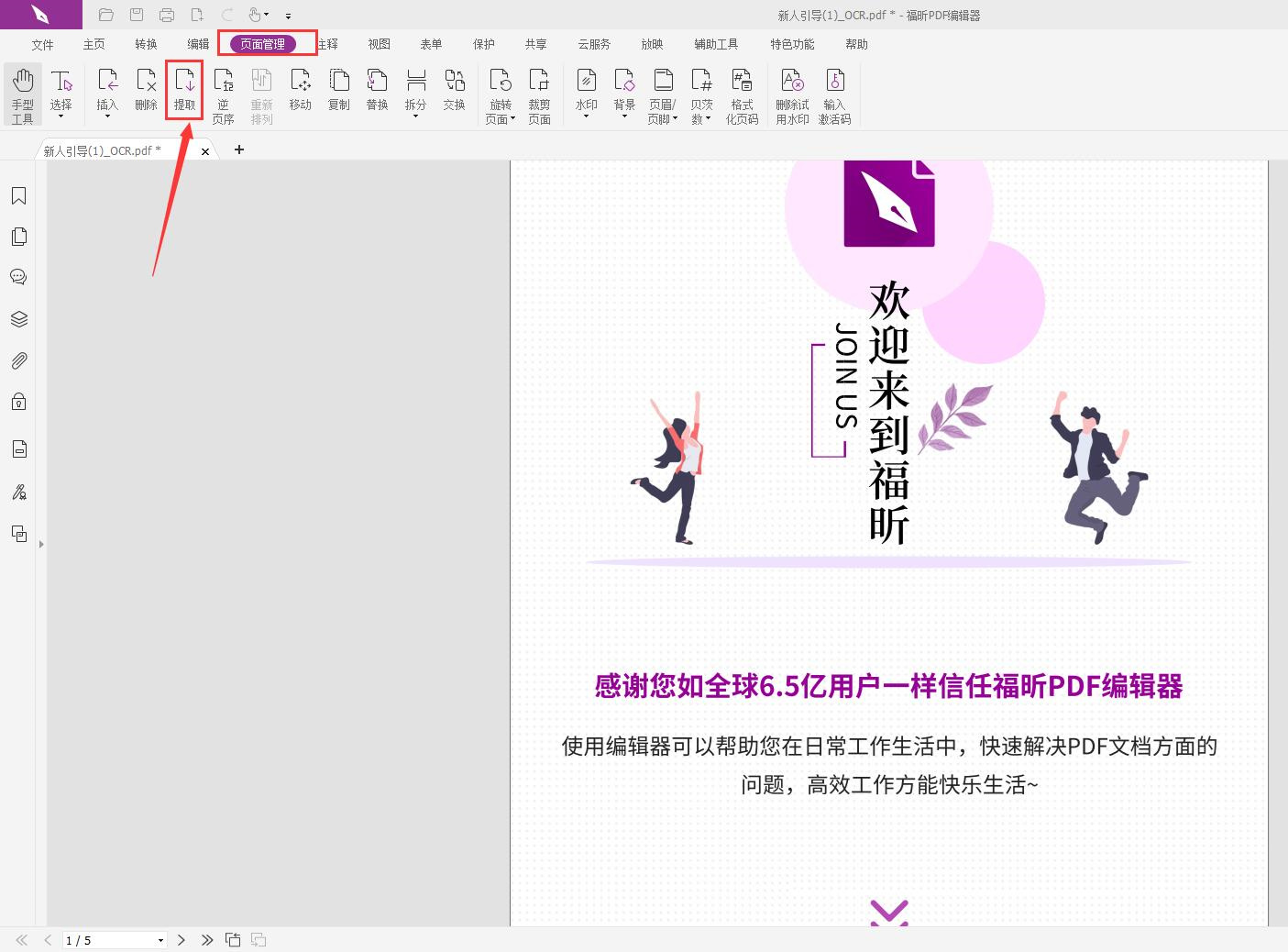Open the 裁剪页面 (Crop pages) tool
Viewport: 1288px width, 952px height.
[x=539, y=92]
